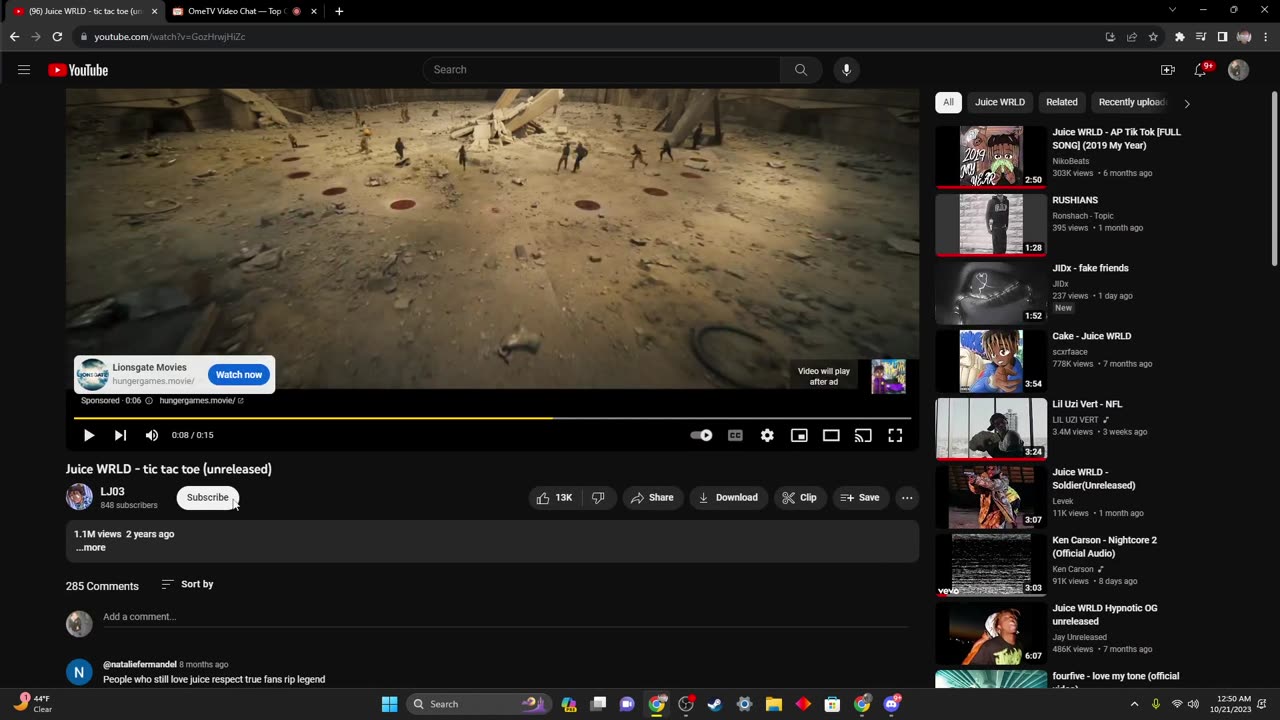
Task: Open the Sort by comments dropdown
Action: (187, 584)
